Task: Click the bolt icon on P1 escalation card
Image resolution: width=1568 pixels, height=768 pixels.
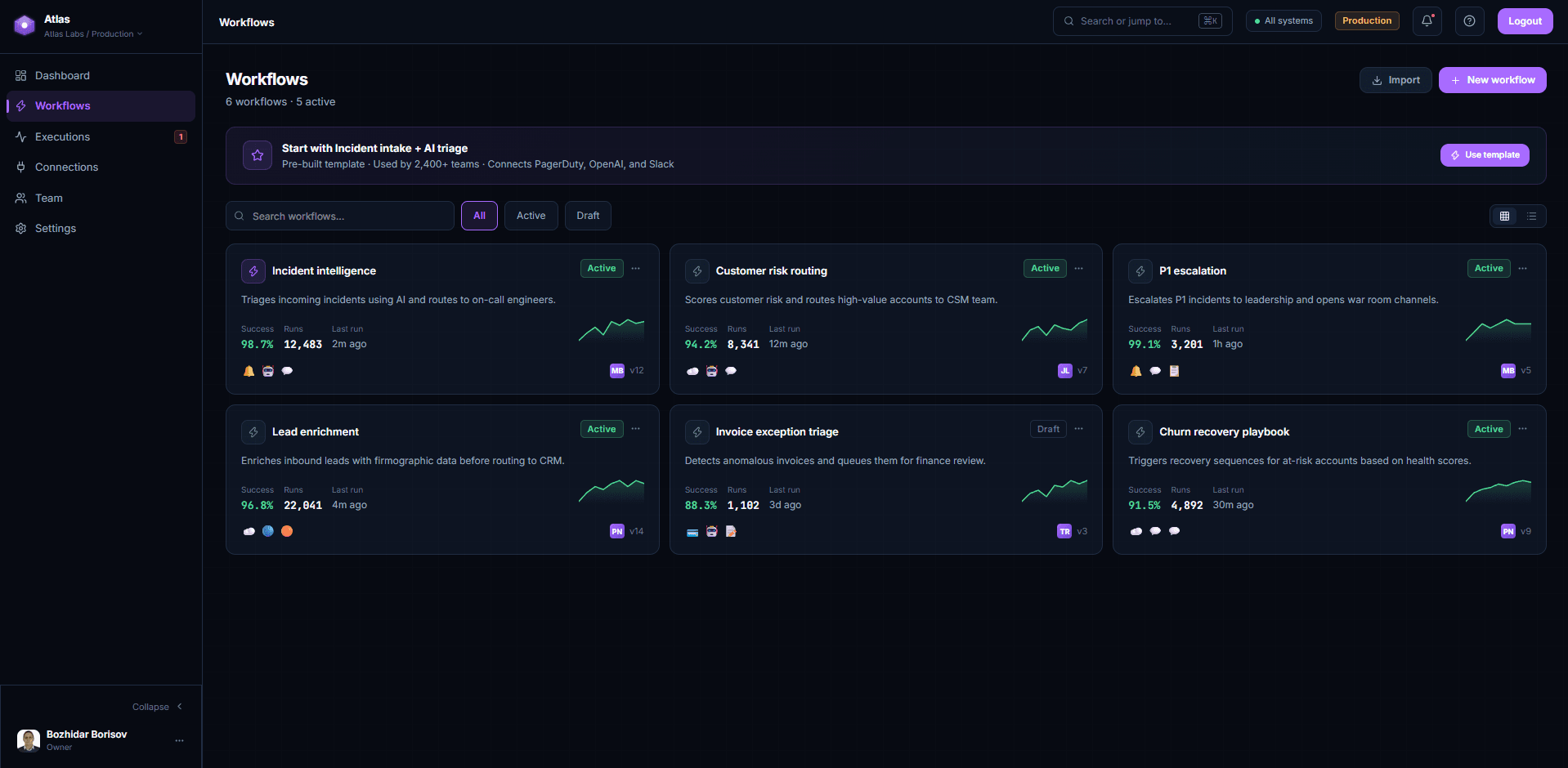Action: point(1140,271)
